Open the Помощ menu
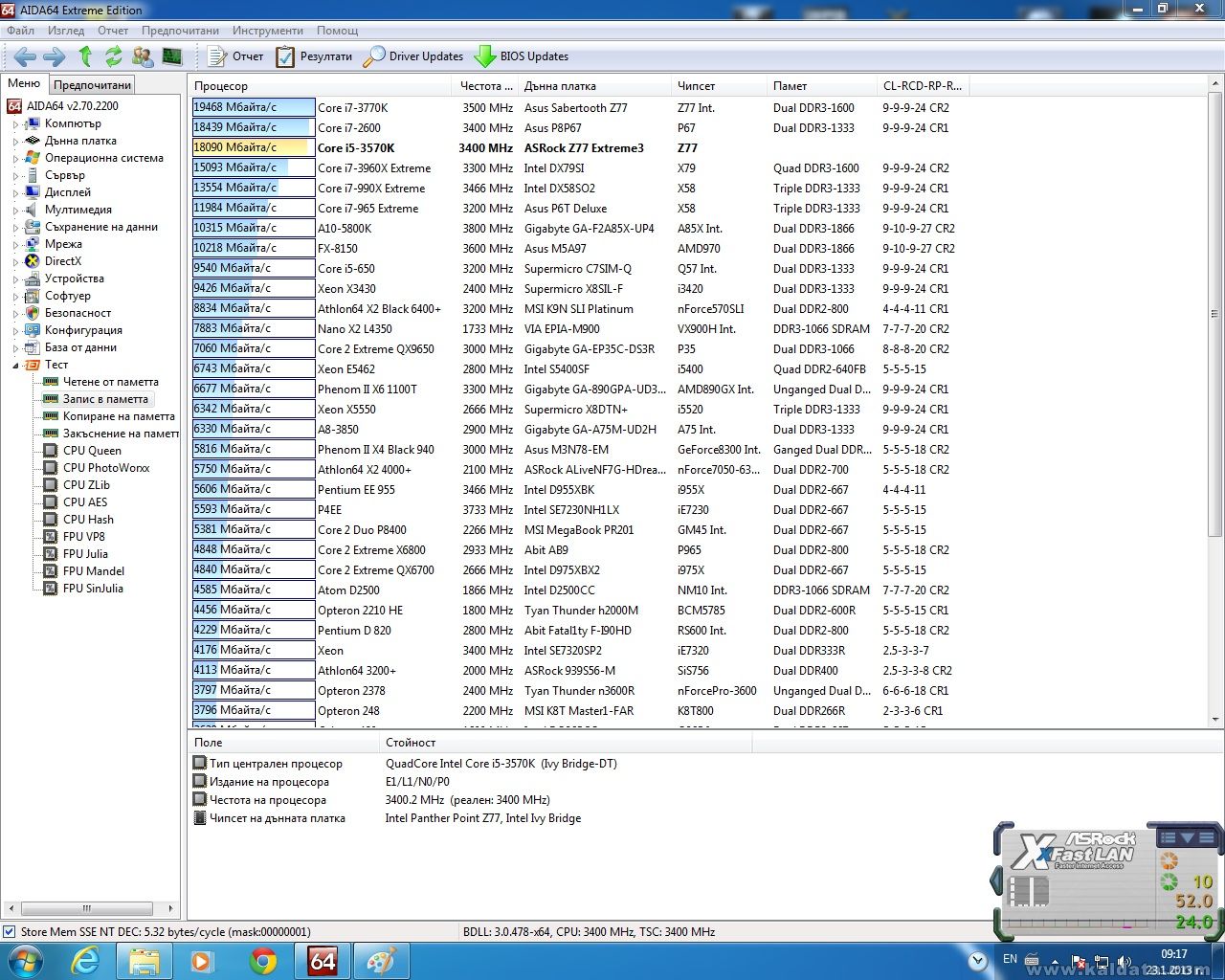The height and width of the screenshot is (980, 1225). (337, 31)
